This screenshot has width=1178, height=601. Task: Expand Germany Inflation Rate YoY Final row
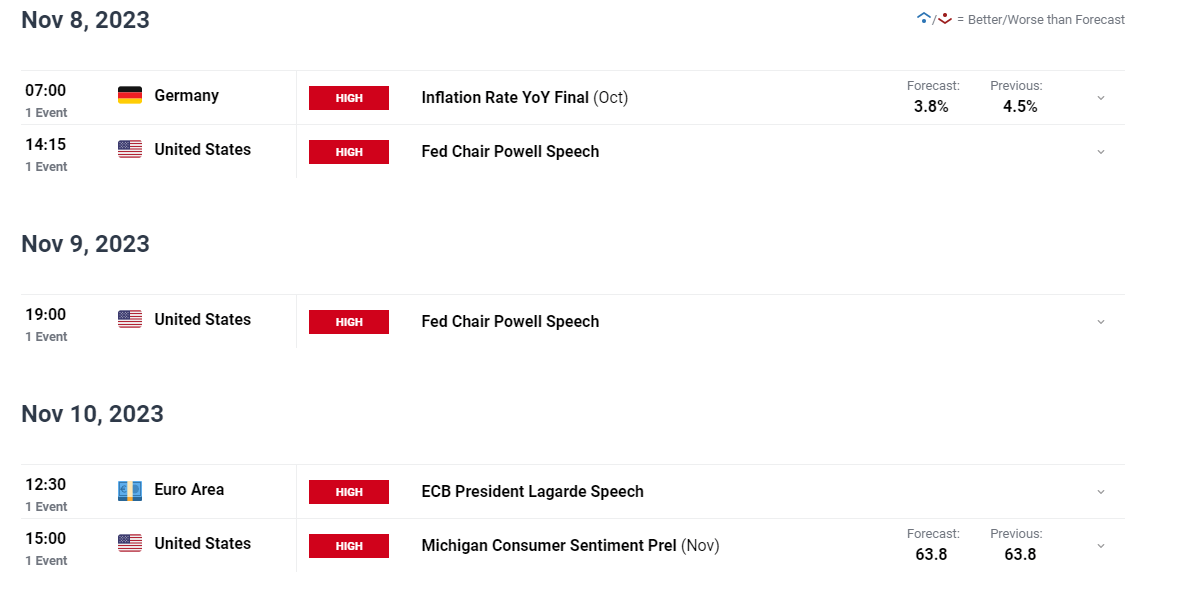[x=1101, y=98]
